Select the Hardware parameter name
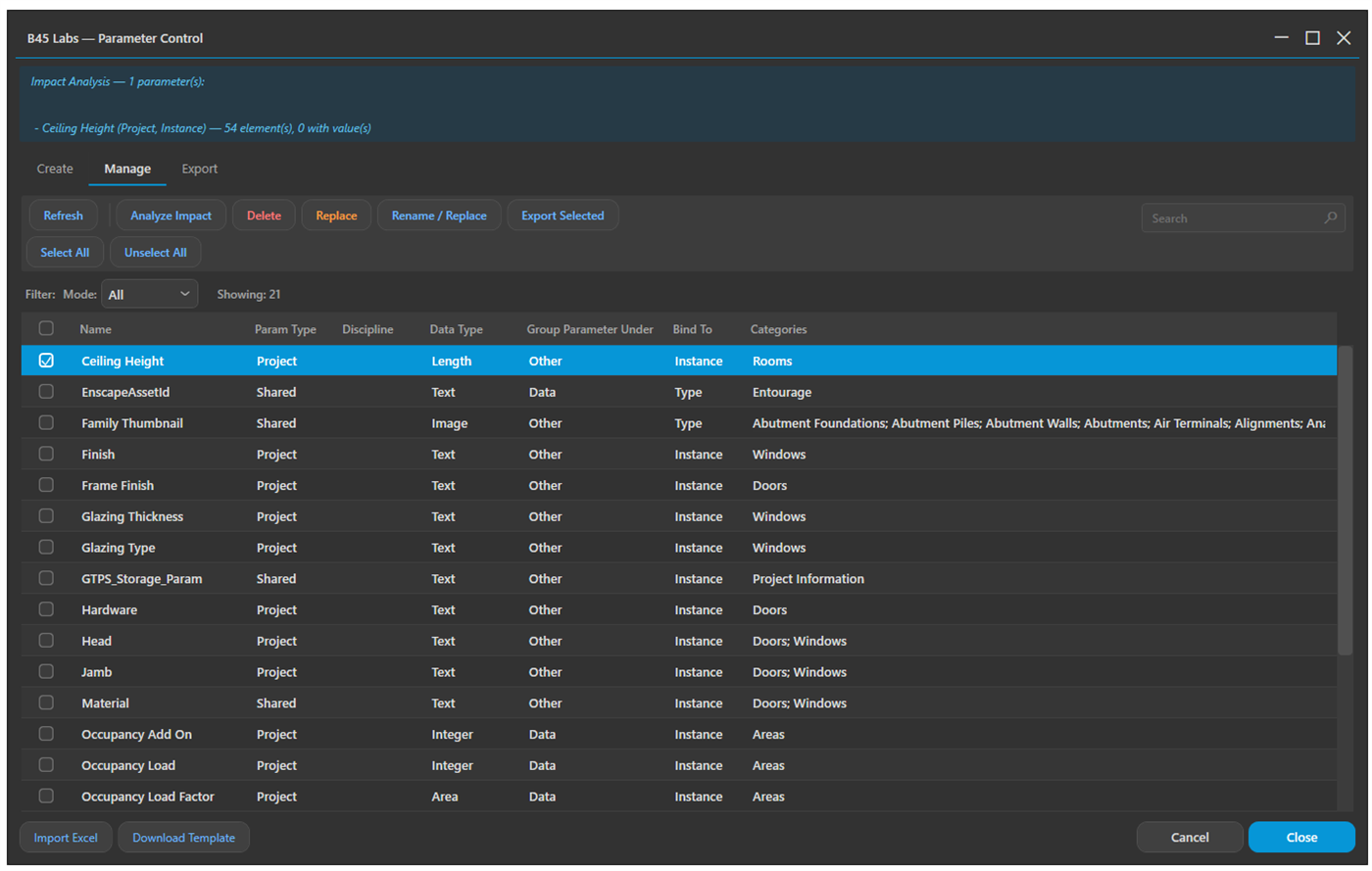 coord(109,609)
